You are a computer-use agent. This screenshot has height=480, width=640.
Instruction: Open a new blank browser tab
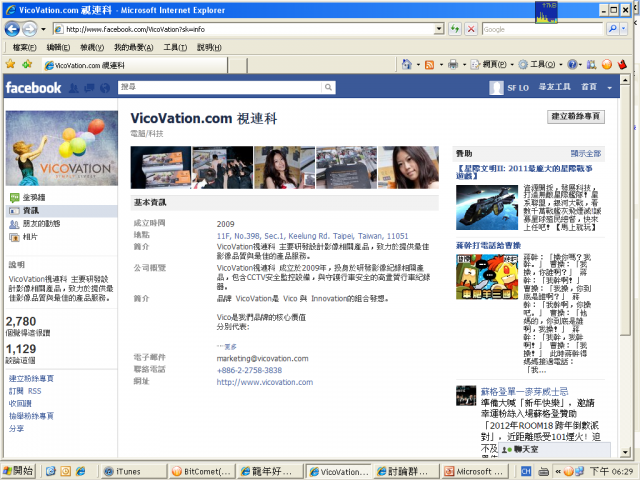pyautogui.click(x=237, y=65)
